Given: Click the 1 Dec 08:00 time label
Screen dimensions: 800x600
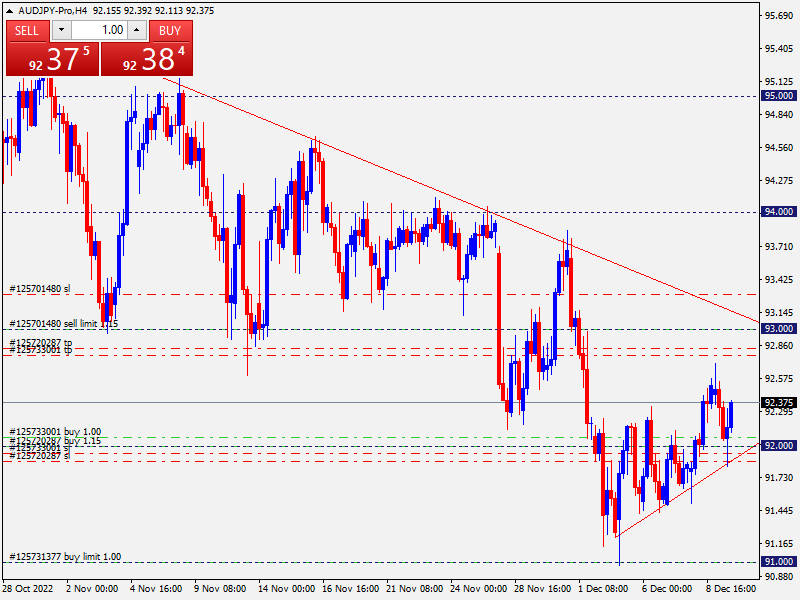Looking at the screenshot, I should [x=603, y=588].
